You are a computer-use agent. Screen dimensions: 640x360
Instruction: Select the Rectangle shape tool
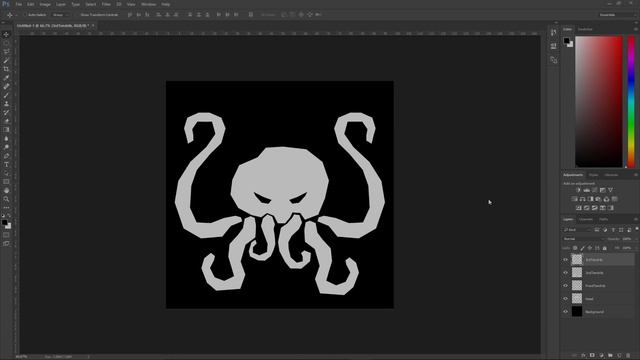pos(6,182)
